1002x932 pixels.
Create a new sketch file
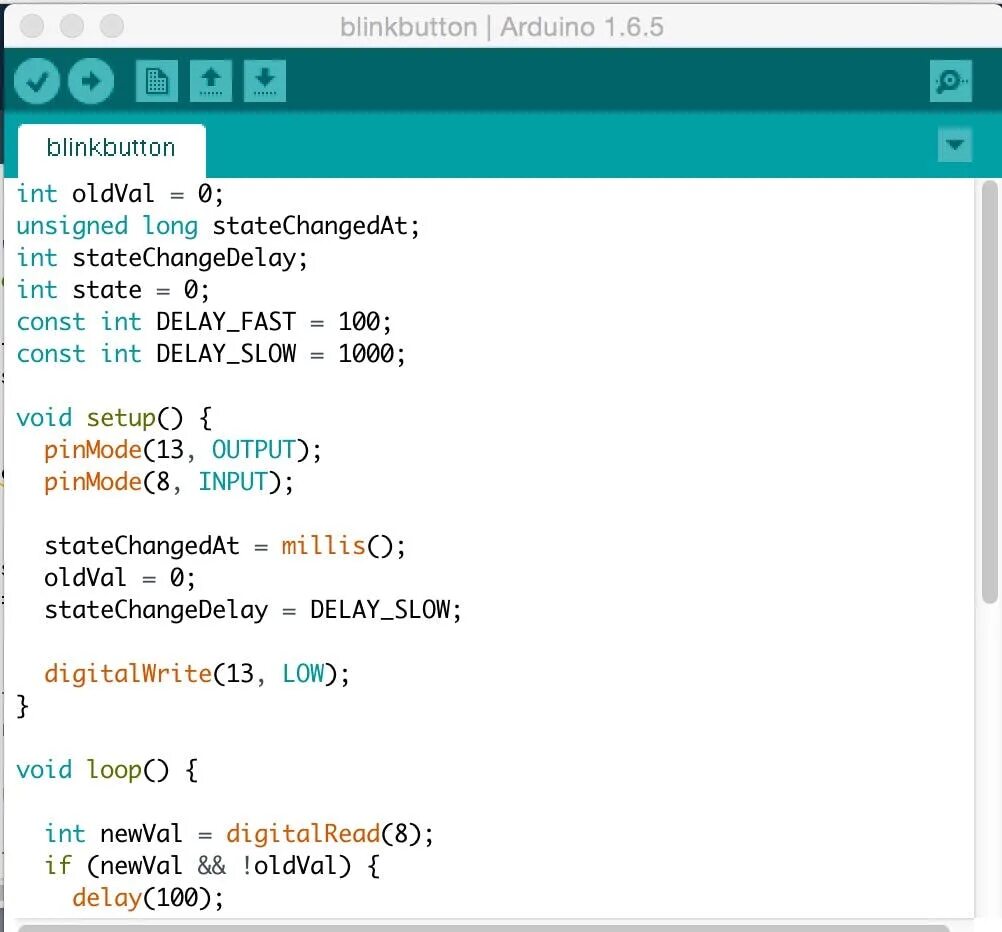157,81
